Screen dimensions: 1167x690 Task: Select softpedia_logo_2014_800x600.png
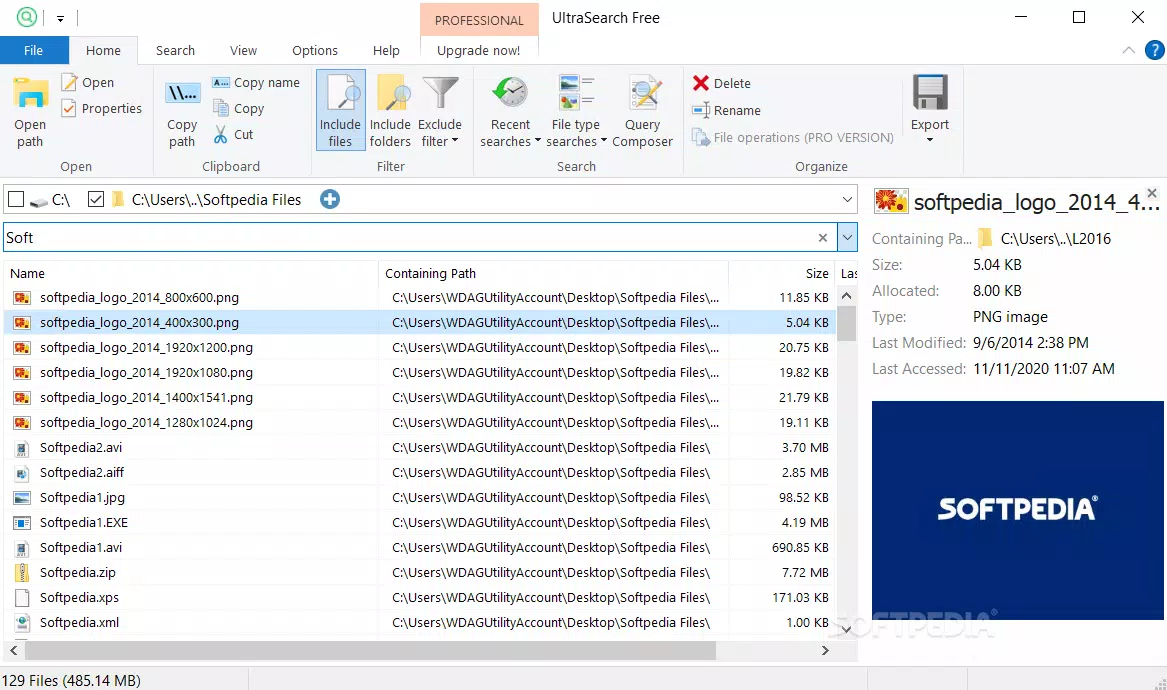click(x=420, y=298)
